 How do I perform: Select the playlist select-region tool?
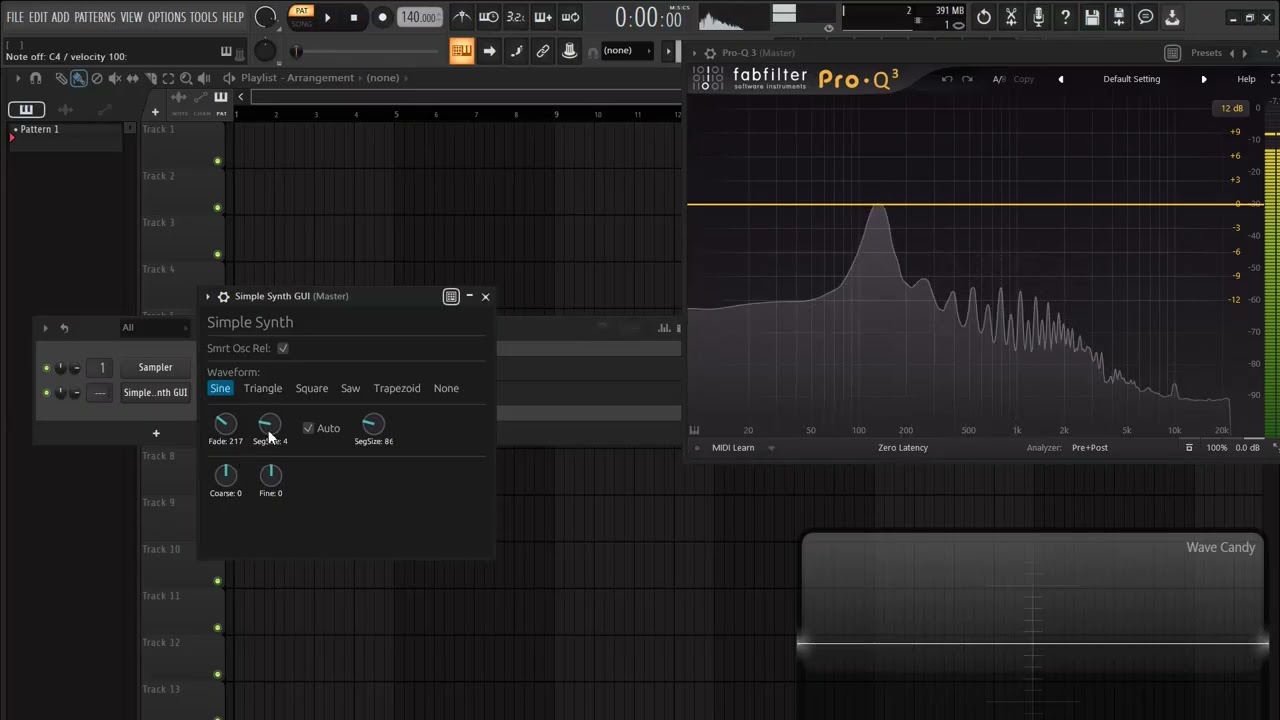click(168, 78)
